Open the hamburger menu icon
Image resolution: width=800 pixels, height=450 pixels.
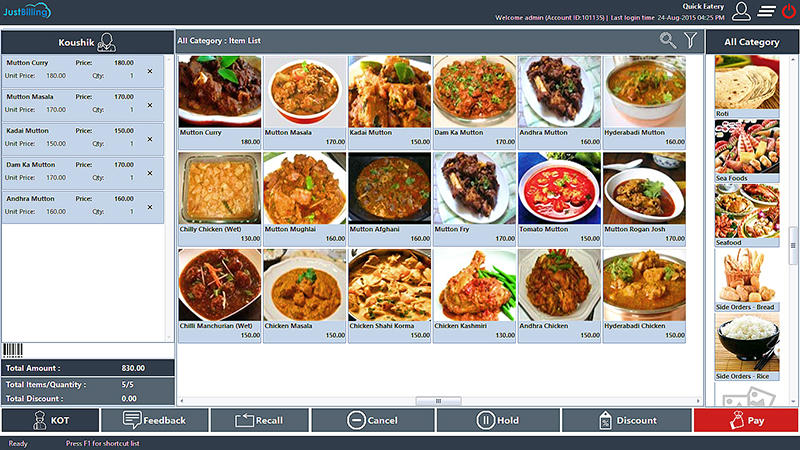pyautogui.click(x=766, y=11)
